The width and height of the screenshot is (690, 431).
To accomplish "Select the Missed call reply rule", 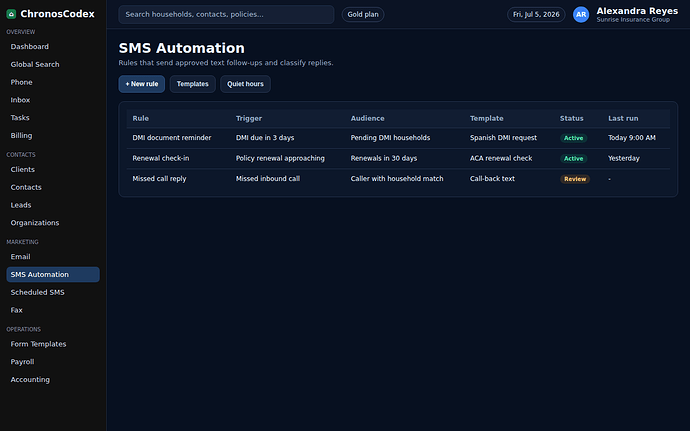I will point(159,179).
